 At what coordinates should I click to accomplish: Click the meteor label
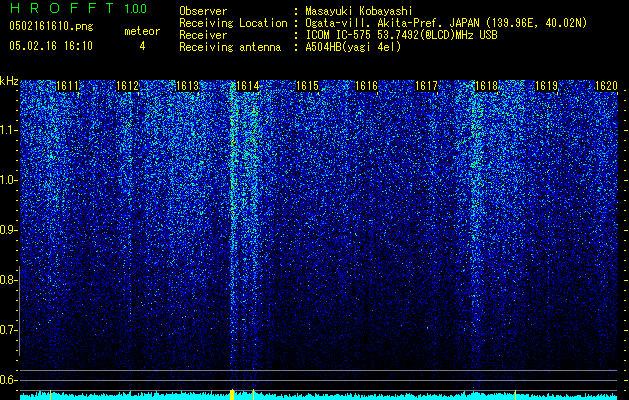click(x=142, y=31)
